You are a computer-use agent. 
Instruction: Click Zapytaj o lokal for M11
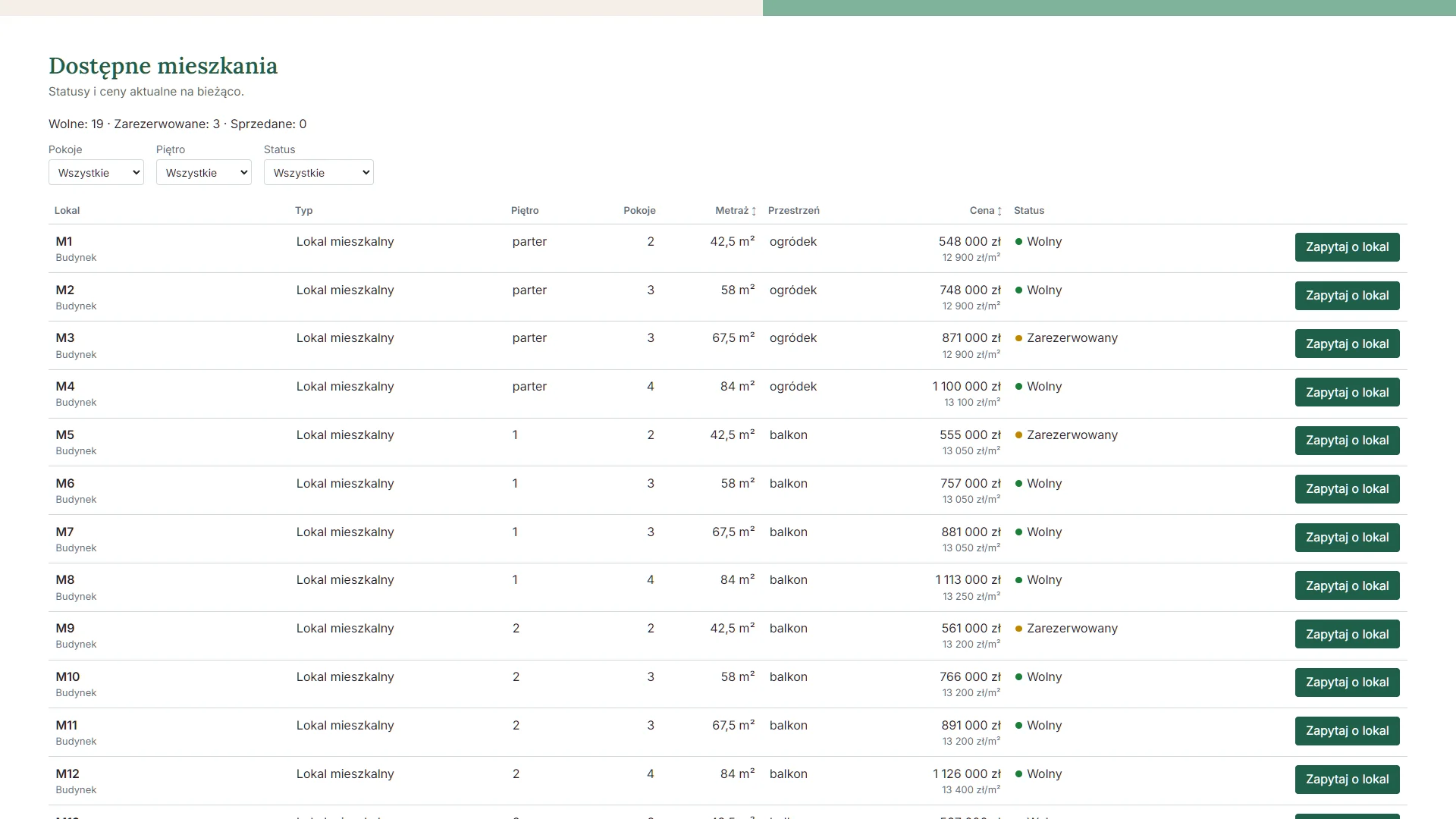1347,731
